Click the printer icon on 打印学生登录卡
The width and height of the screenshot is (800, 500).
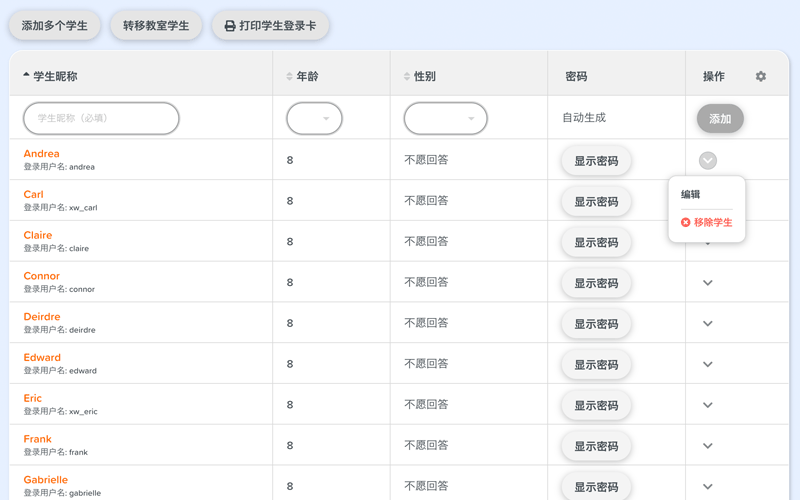(x=230, y=26)
